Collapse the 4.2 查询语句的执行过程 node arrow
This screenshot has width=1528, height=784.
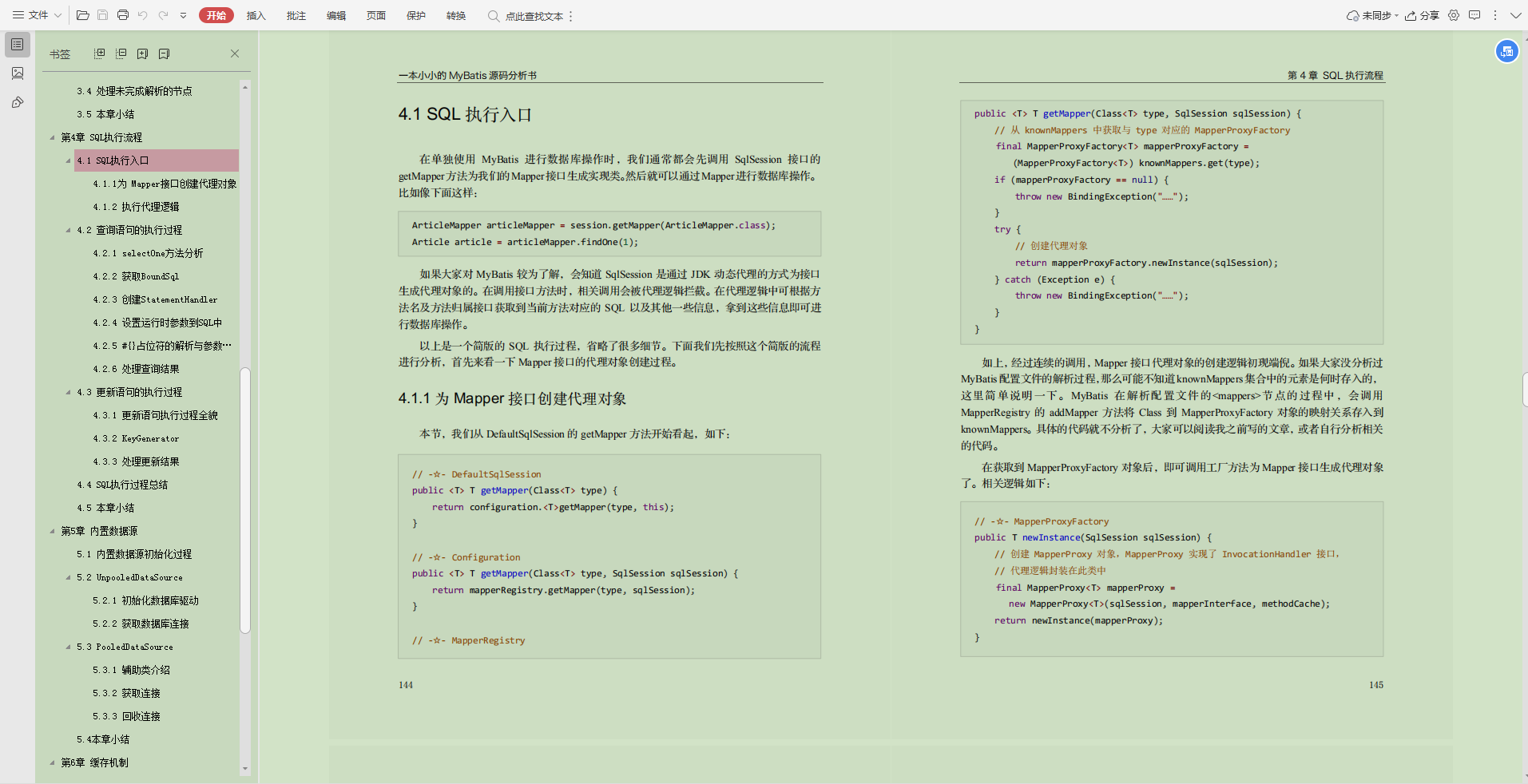pyautogui.click(x=69, y=230)
